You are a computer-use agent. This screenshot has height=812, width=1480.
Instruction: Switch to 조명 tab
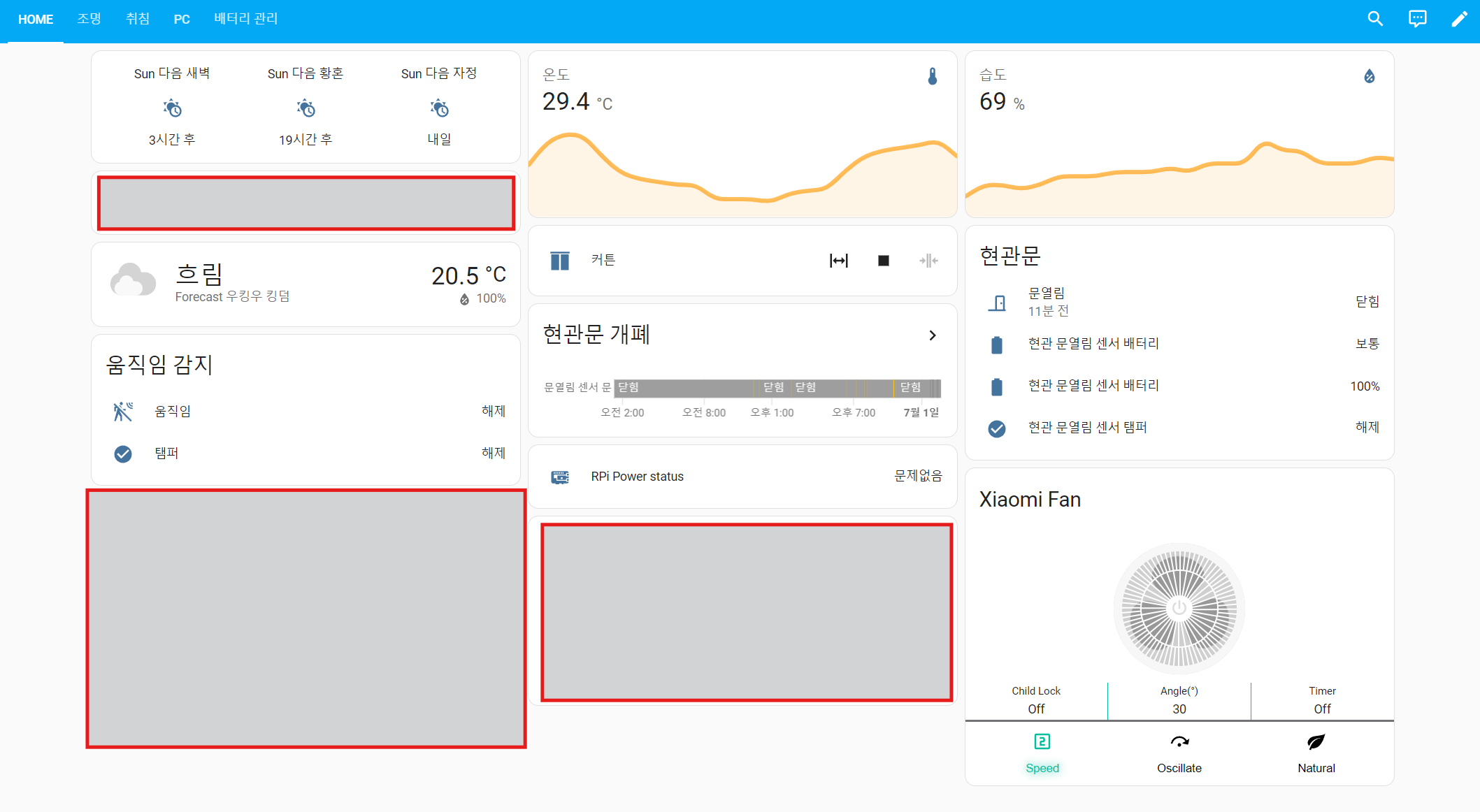89,19
